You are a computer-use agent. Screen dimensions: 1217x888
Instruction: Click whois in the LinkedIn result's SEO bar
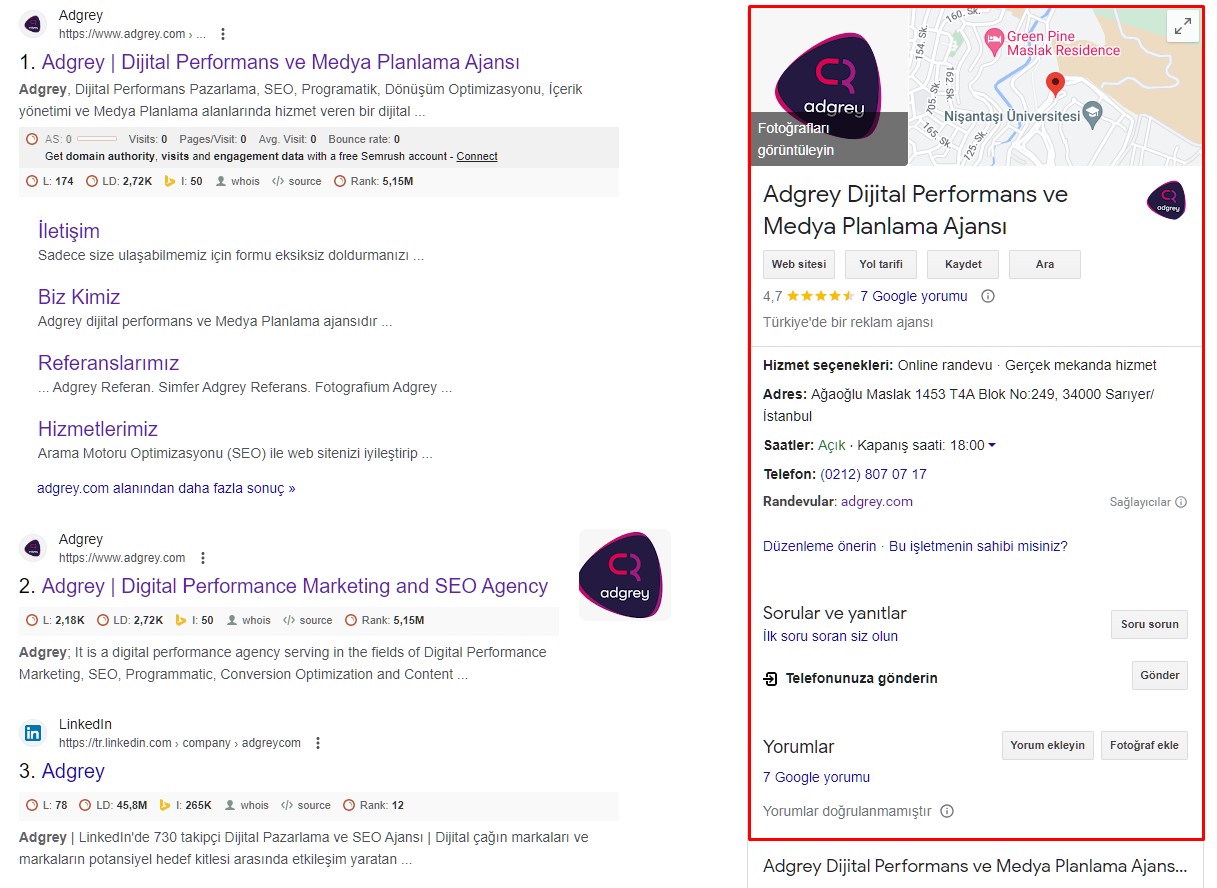coord(247,805)
